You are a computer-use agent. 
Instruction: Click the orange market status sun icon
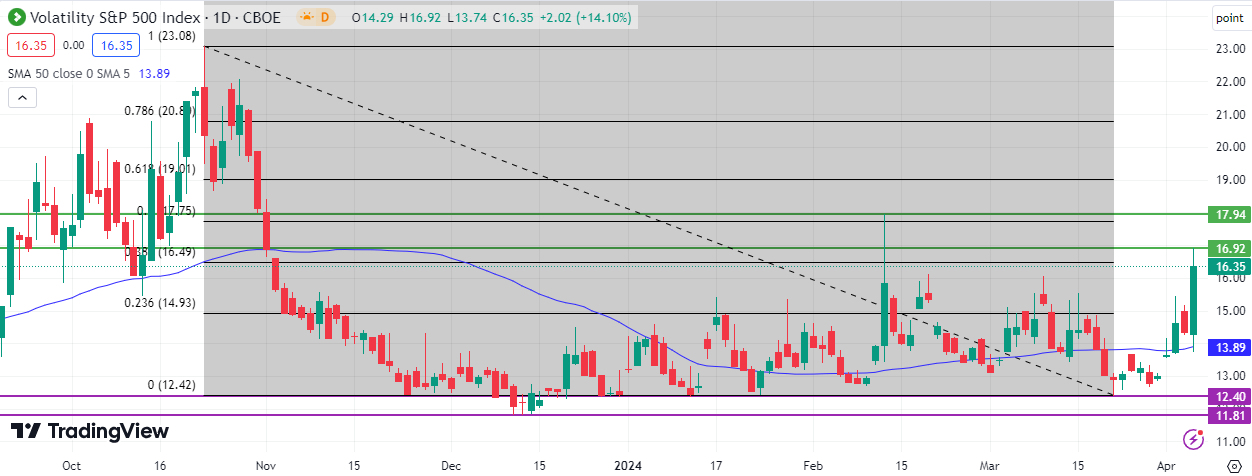306,18
